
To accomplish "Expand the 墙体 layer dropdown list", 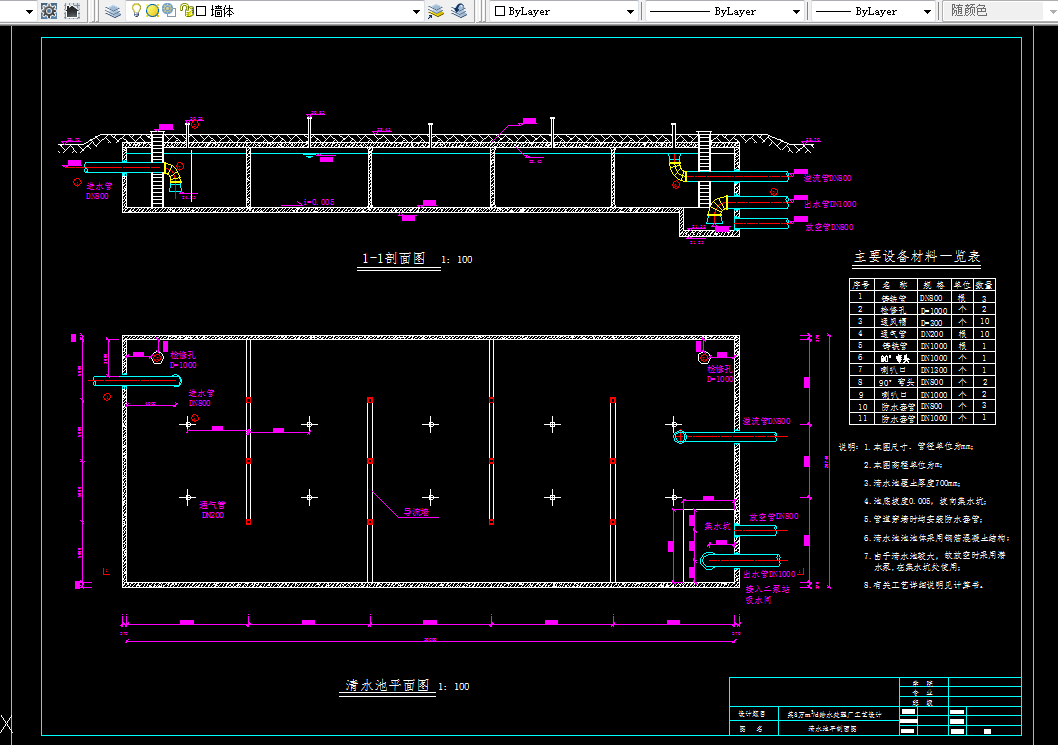I will [417, 11].
